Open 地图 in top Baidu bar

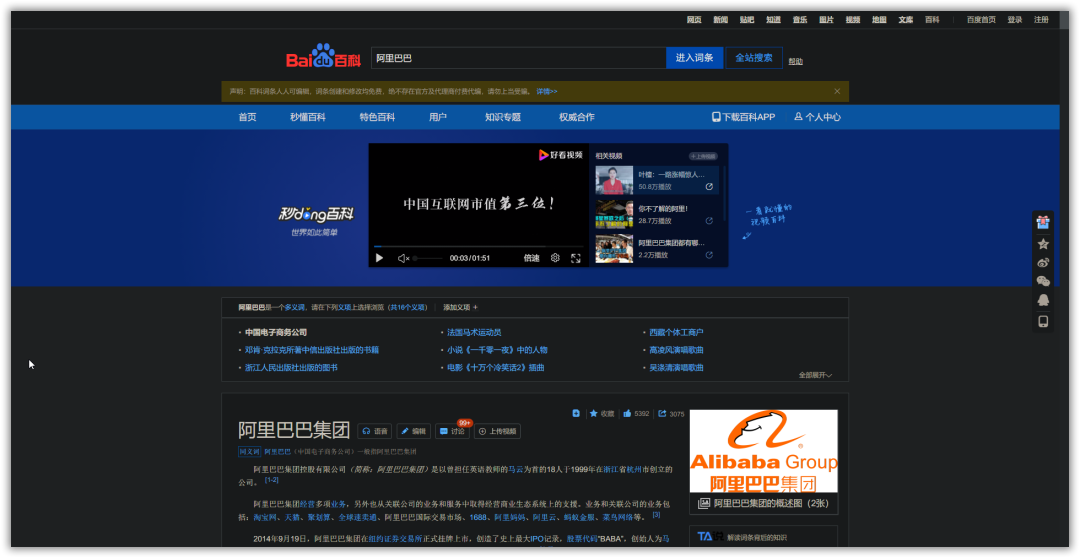pos(879,20)
